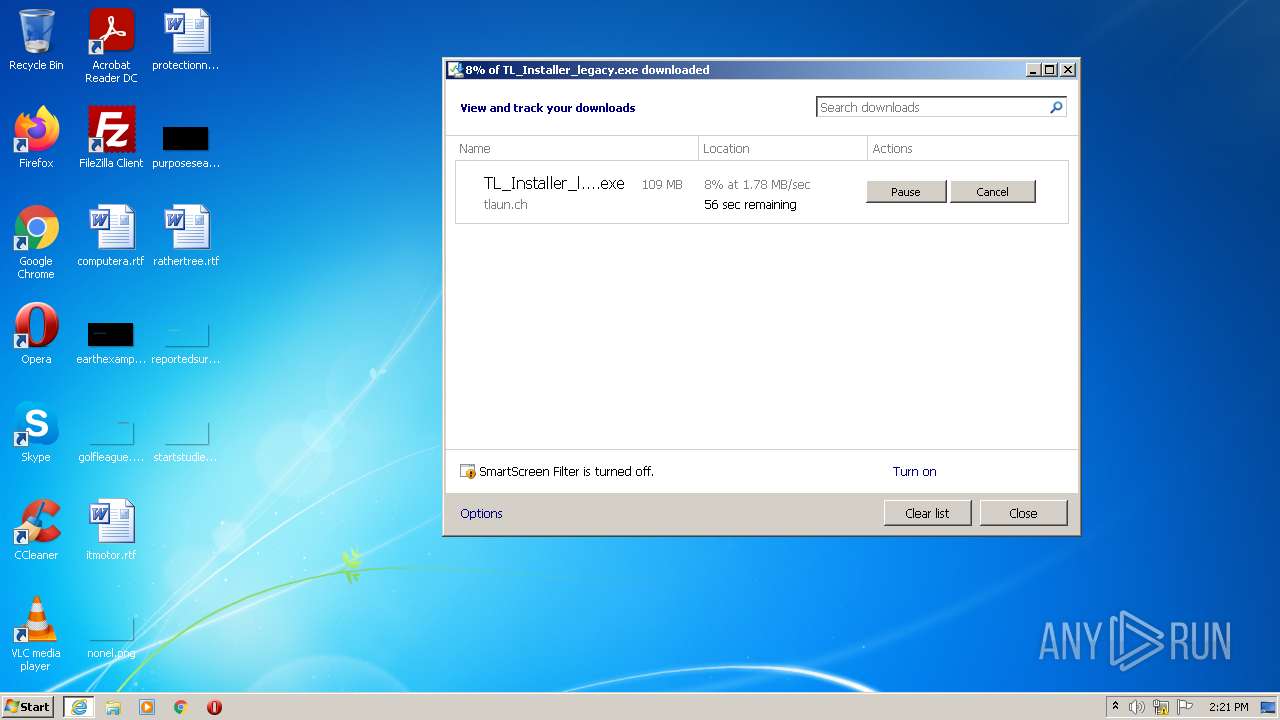The image size is (1280, 720).
Task: Open rathertree.rtf document
Action: pos(186,236)
